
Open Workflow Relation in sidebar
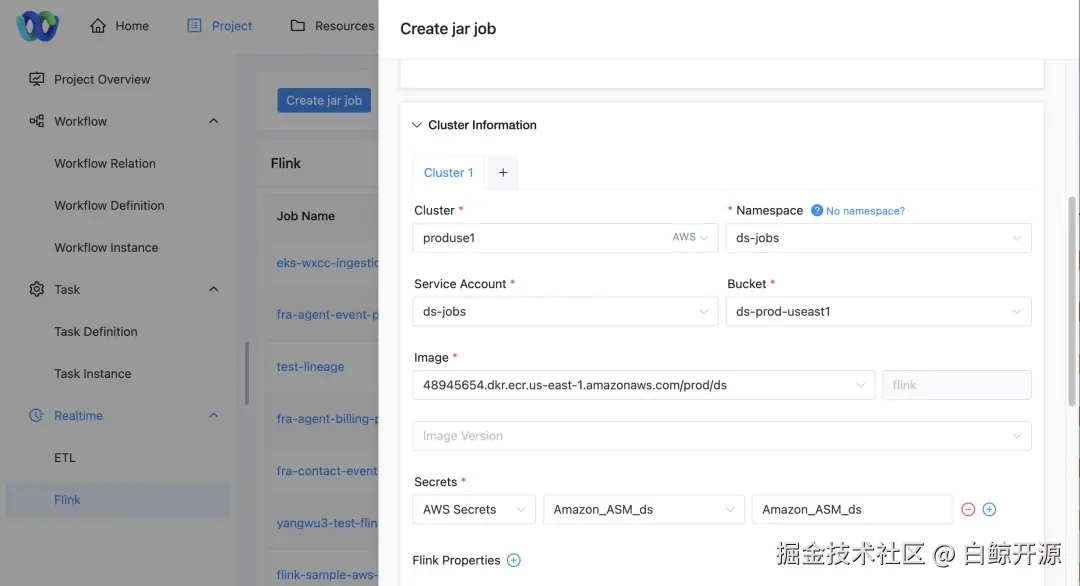[x=105, y=163]
